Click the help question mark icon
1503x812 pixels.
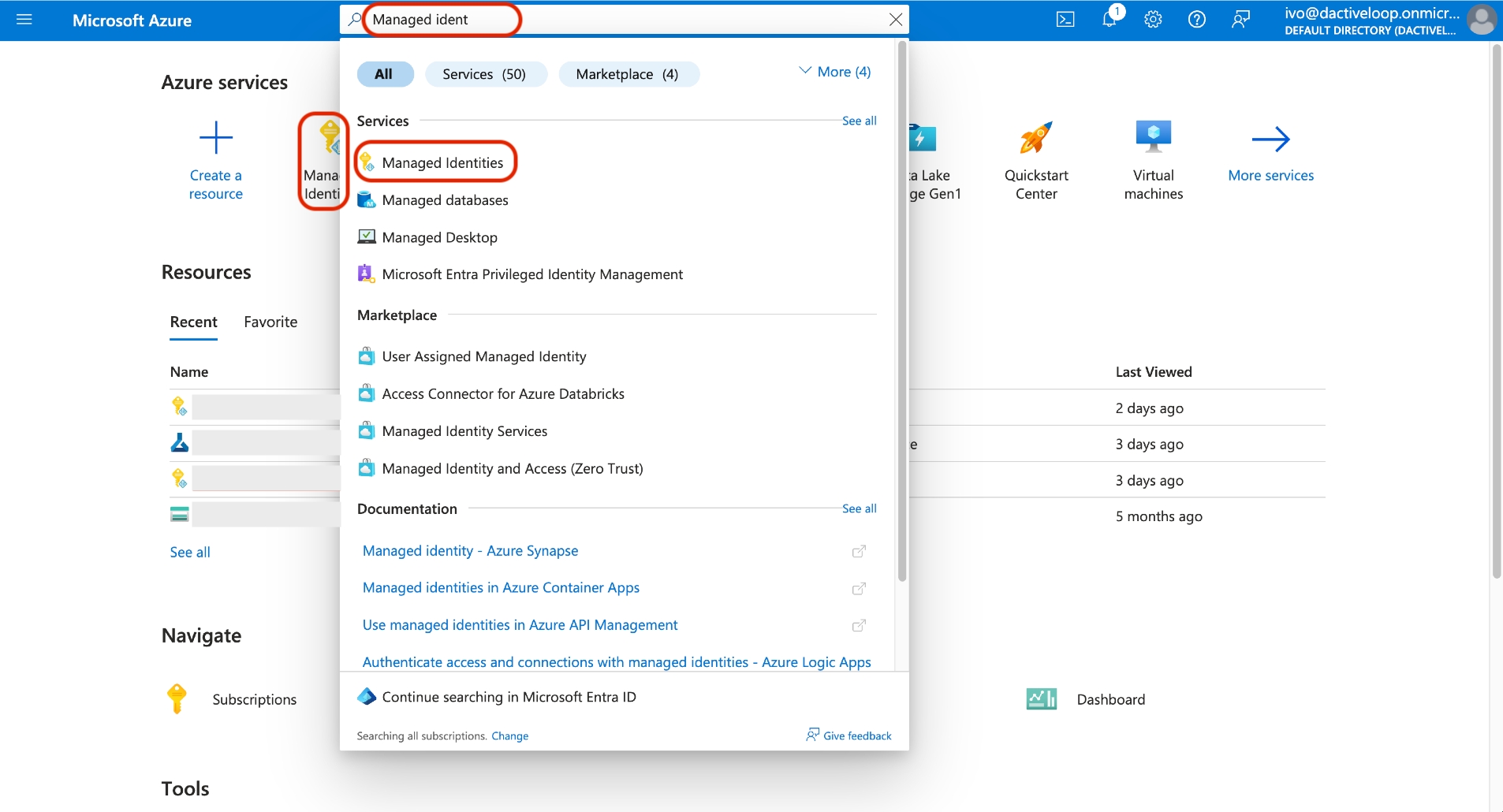1196,20
